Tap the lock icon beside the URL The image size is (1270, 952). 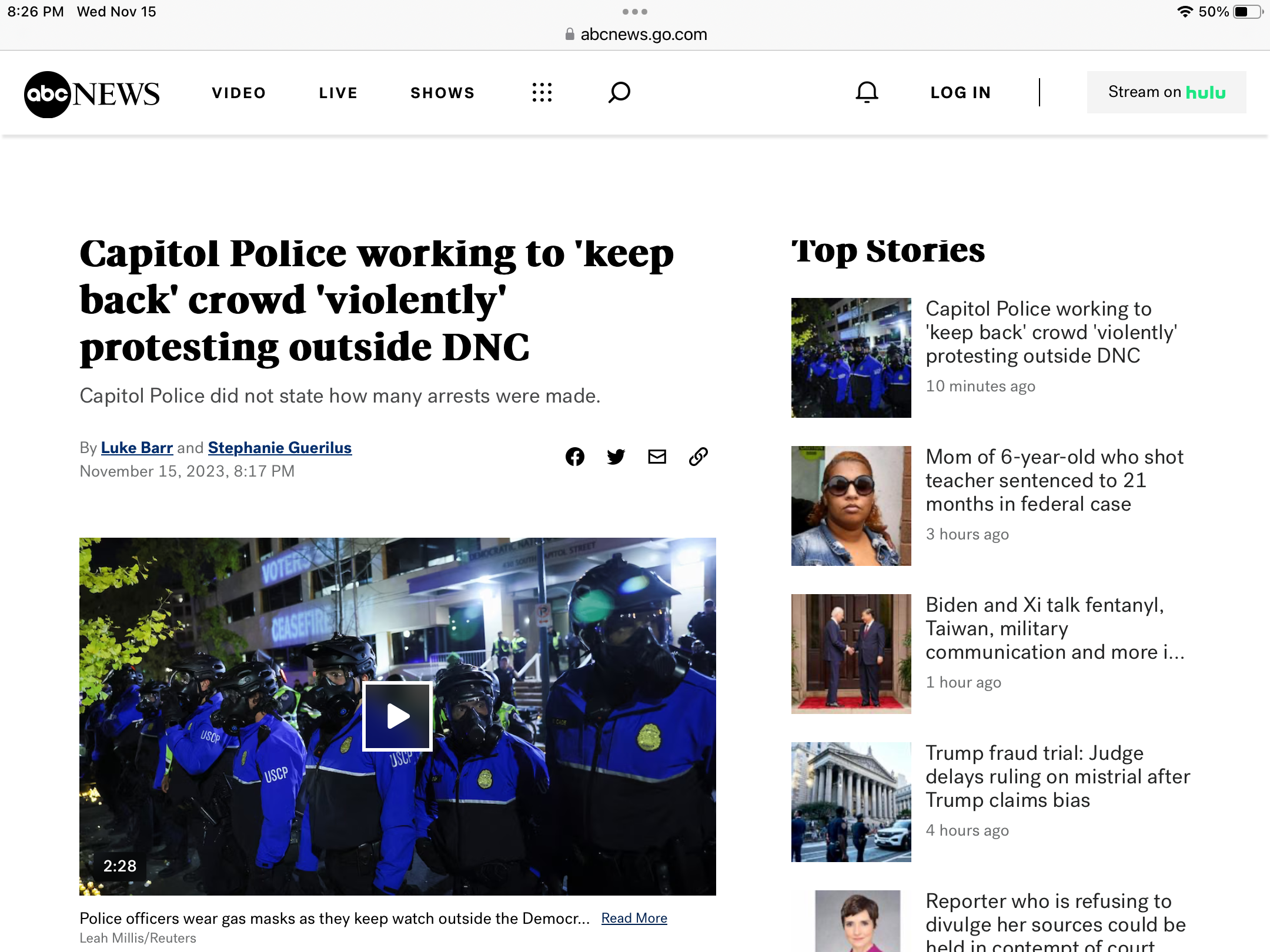569,34
